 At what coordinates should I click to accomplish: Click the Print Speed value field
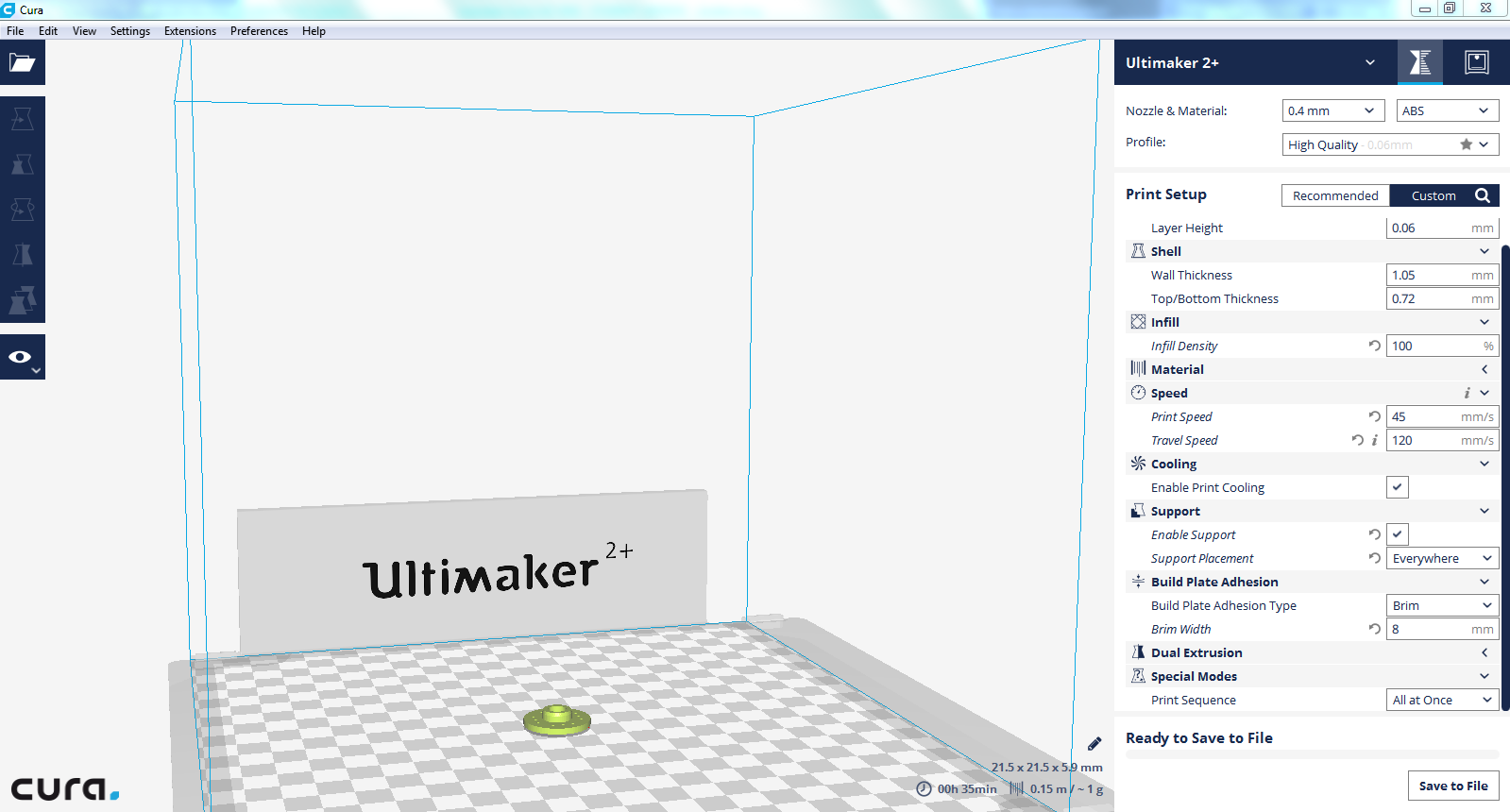pyautogui.click(x=1442, y=416)
